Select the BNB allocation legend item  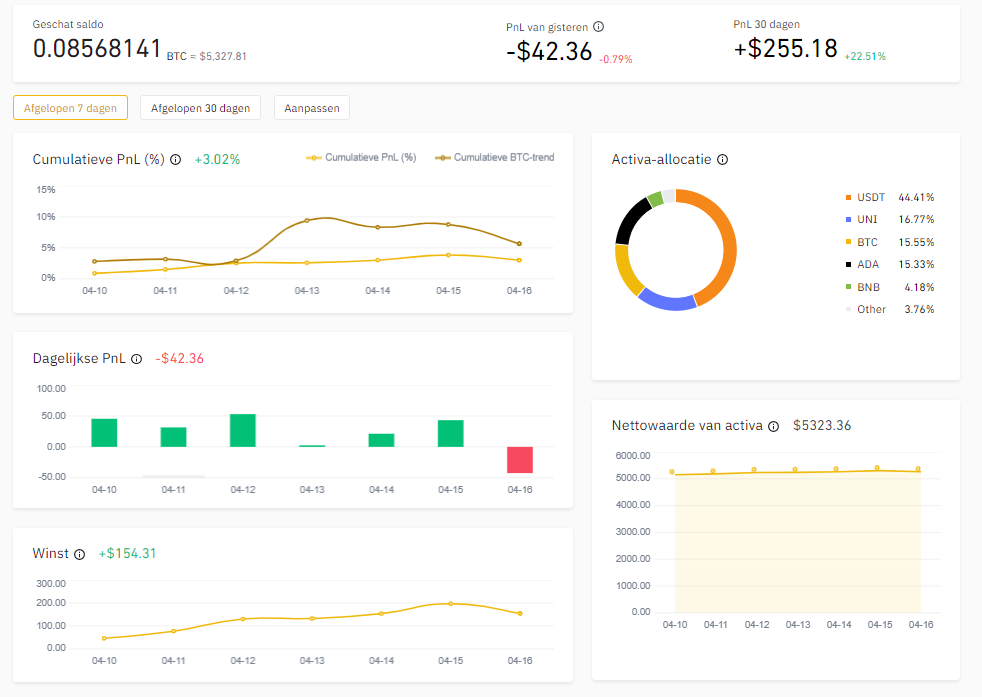pos(866,287)
